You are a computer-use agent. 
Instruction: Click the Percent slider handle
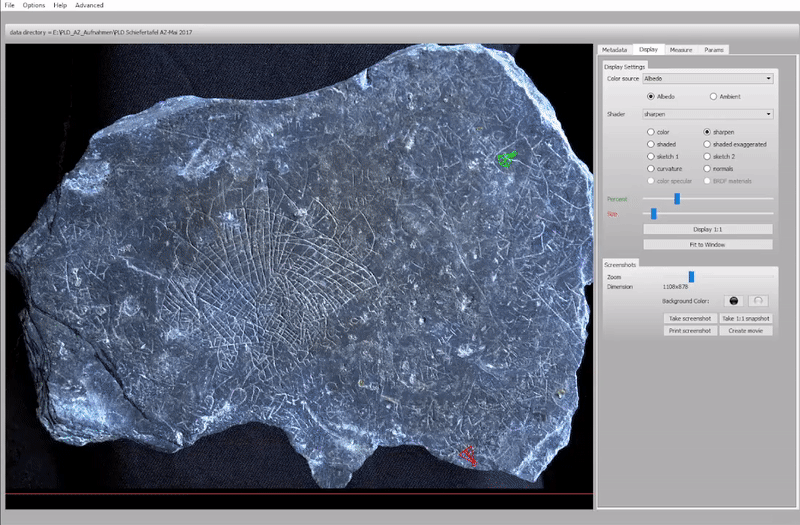click(677, 199)
